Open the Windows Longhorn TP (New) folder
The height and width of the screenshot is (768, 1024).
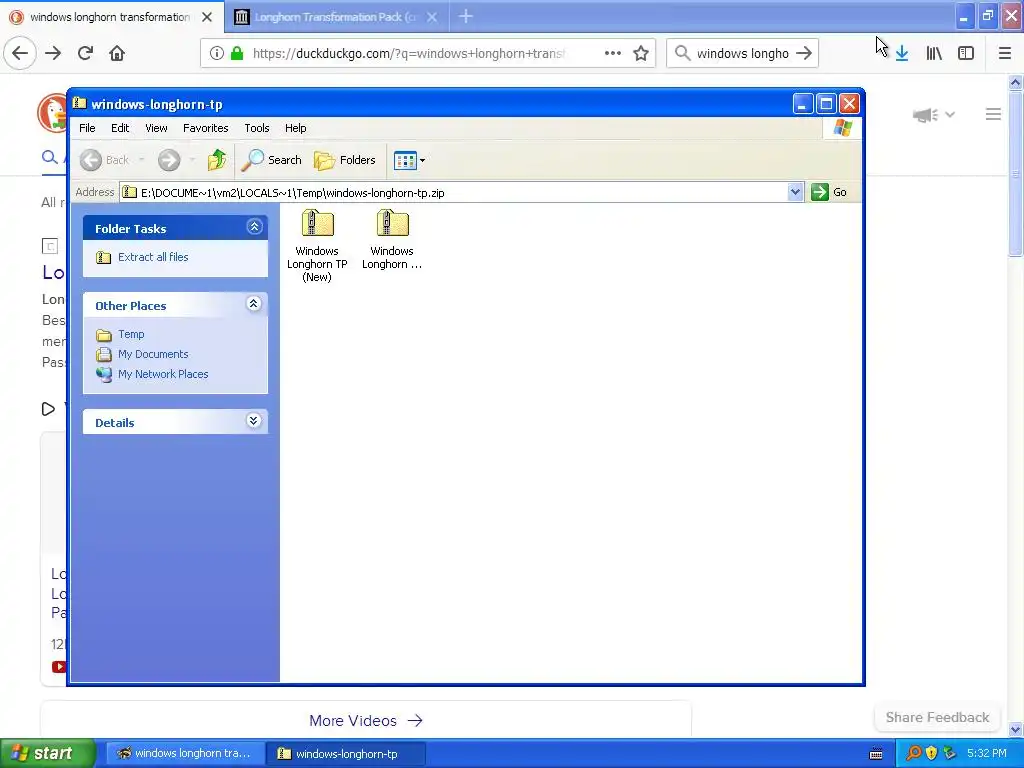point(317,246)
